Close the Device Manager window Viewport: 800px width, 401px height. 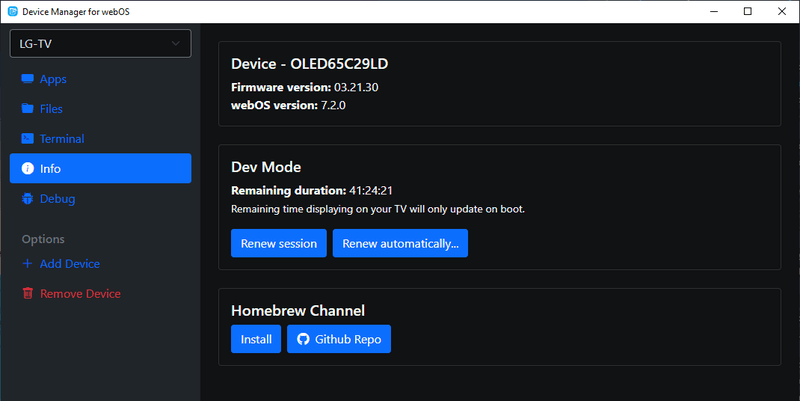pos(782,11)
